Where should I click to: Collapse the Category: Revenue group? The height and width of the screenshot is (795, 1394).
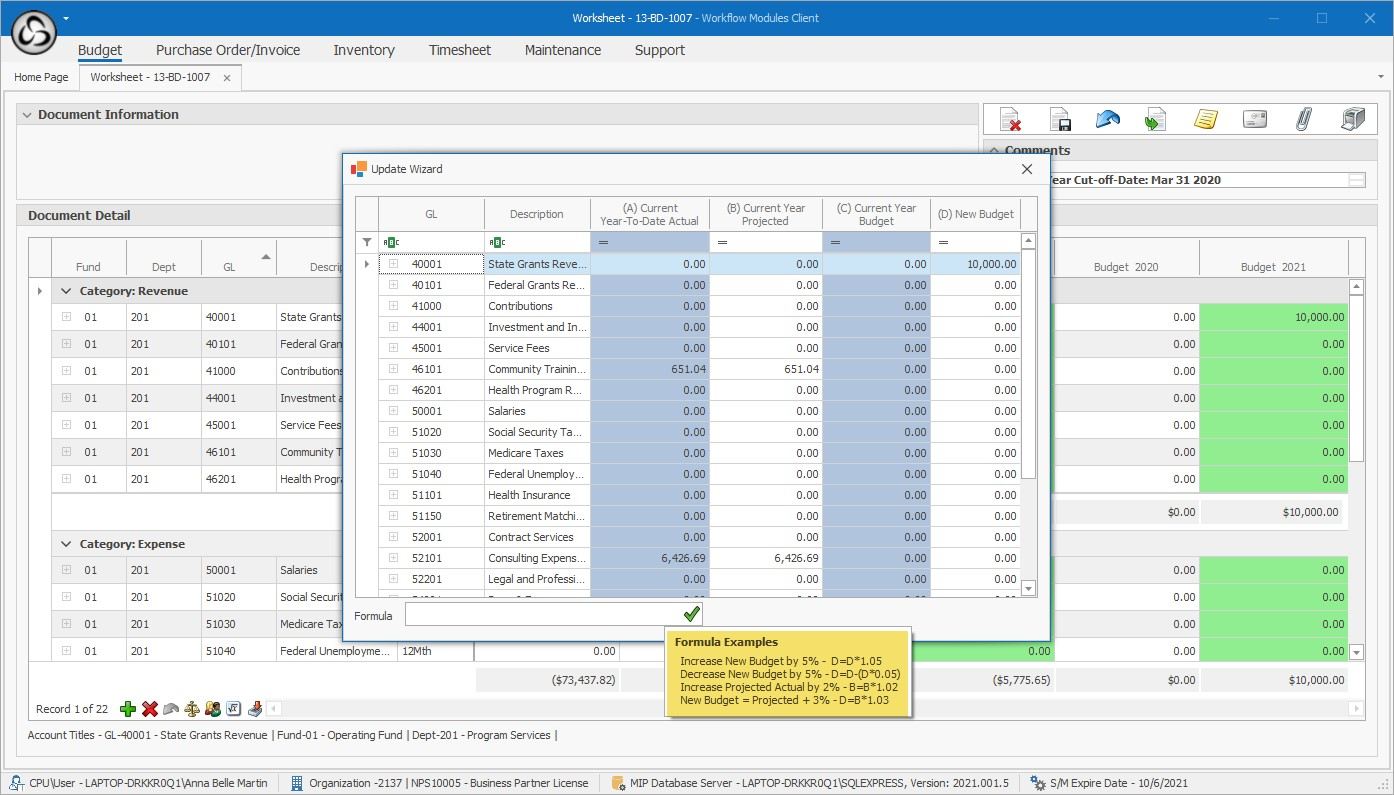coord(66,291)
